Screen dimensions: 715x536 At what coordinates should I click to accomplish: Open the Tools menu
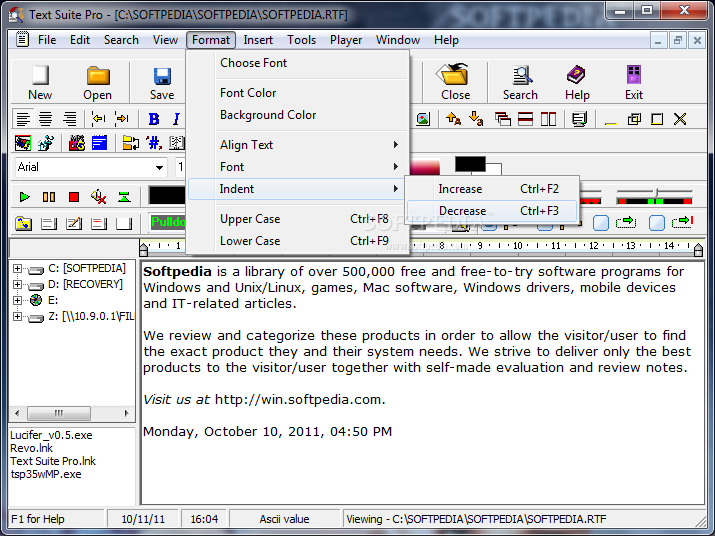click(x=301, y=40)
